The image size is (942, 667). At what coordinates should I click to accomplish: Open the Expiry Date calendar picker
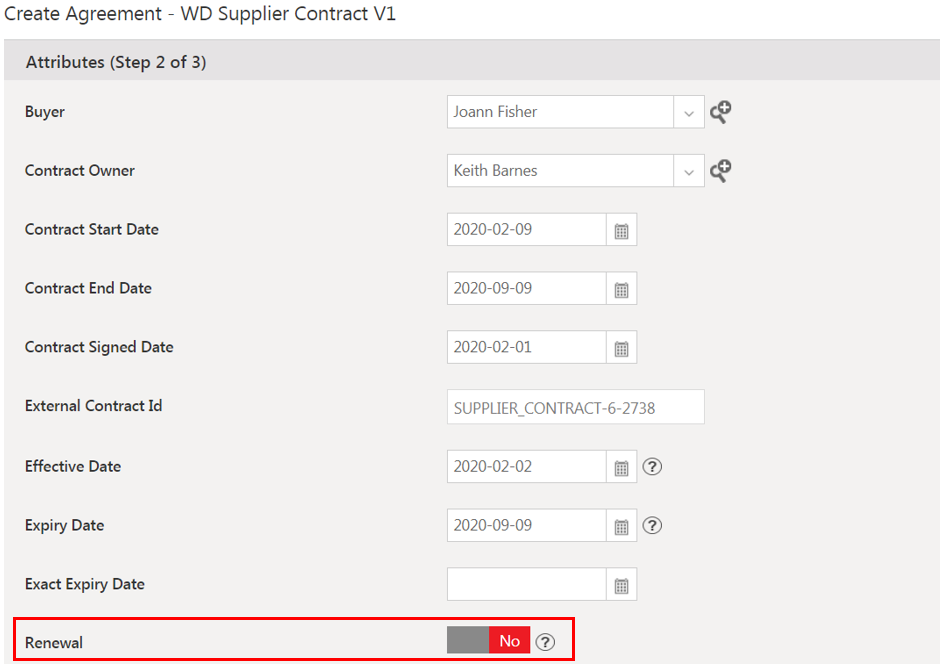[x=621, y=526]
